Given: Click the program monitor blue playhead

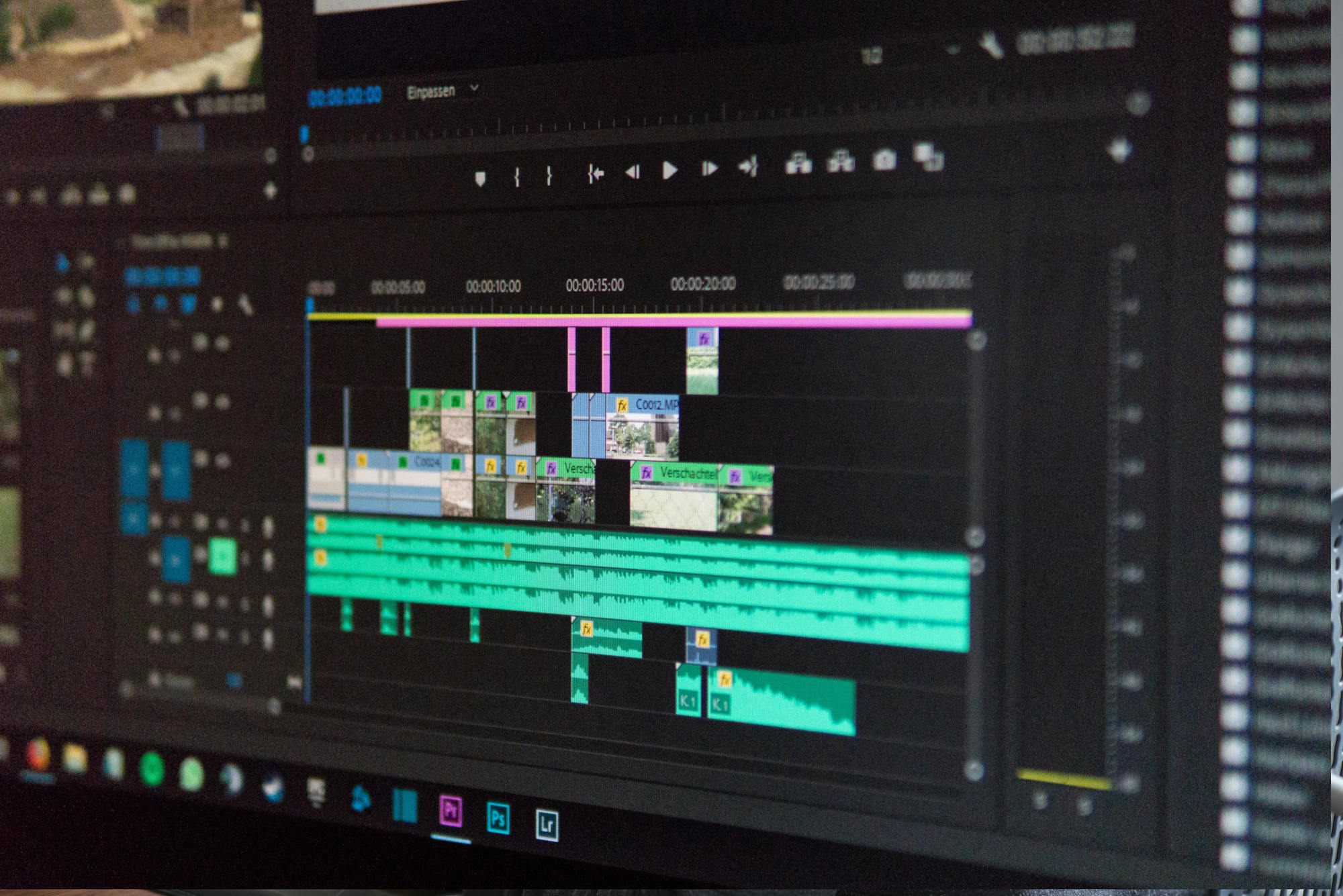Looking at the screenshot, I should 304,134.
